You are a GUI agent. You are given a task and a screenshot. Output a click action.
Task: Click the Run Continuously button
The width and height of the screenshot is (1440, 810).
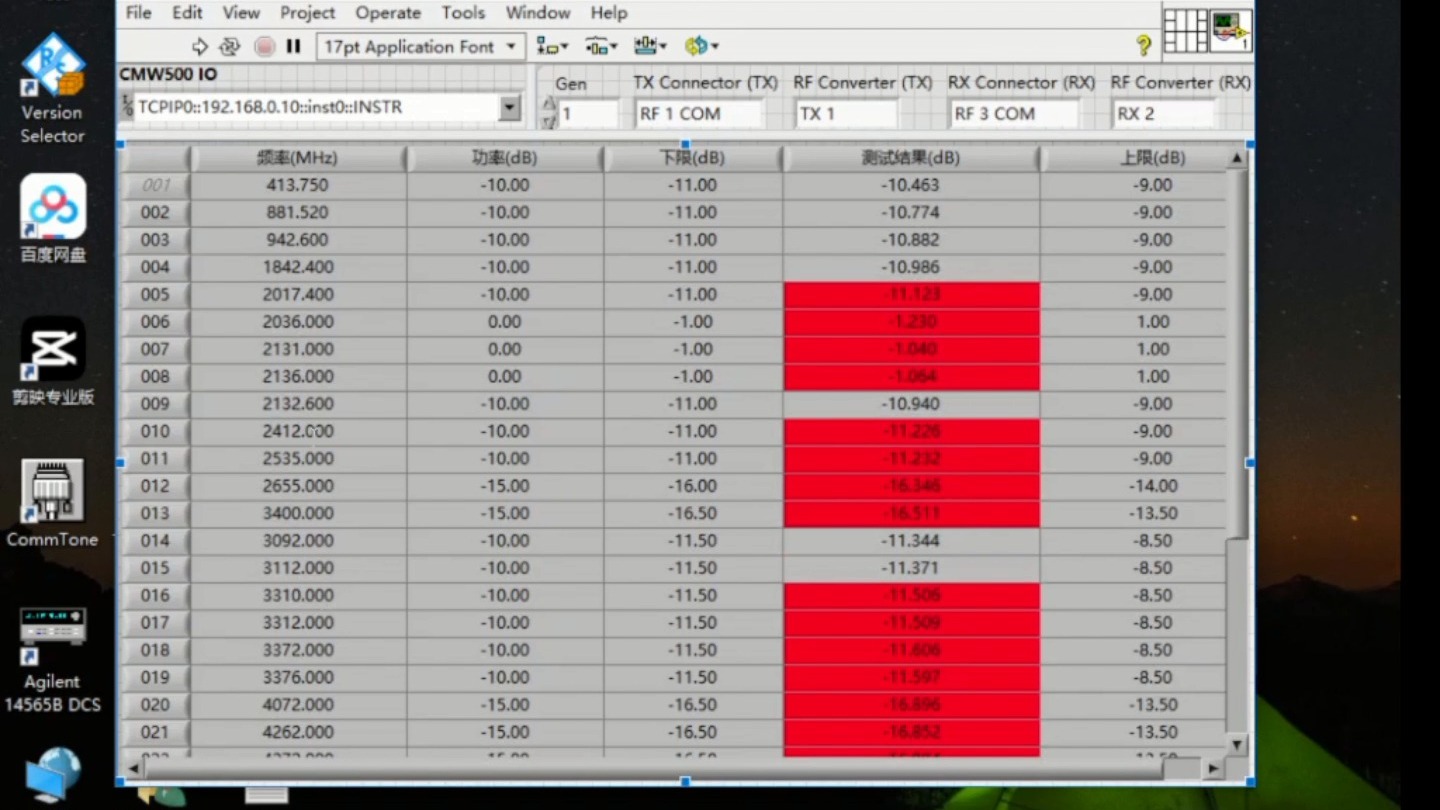[230, 46]
